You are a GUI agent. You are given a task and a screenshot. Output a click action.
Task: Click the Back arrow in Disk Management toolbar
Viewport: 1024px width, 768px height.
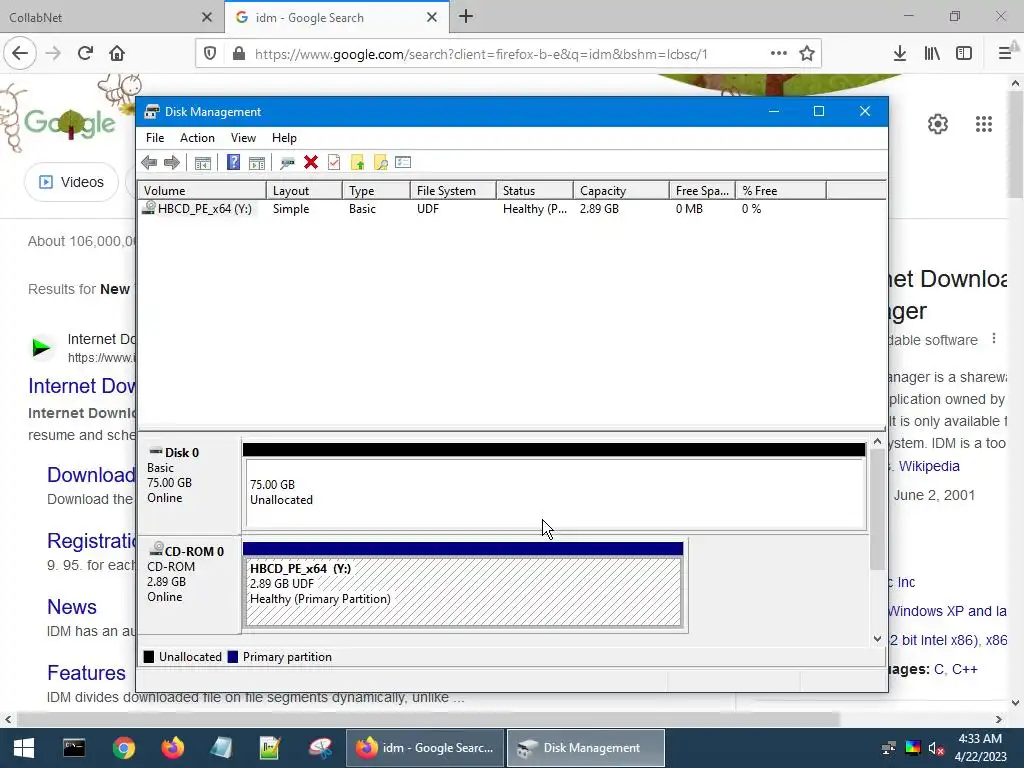tap(149, 163)
